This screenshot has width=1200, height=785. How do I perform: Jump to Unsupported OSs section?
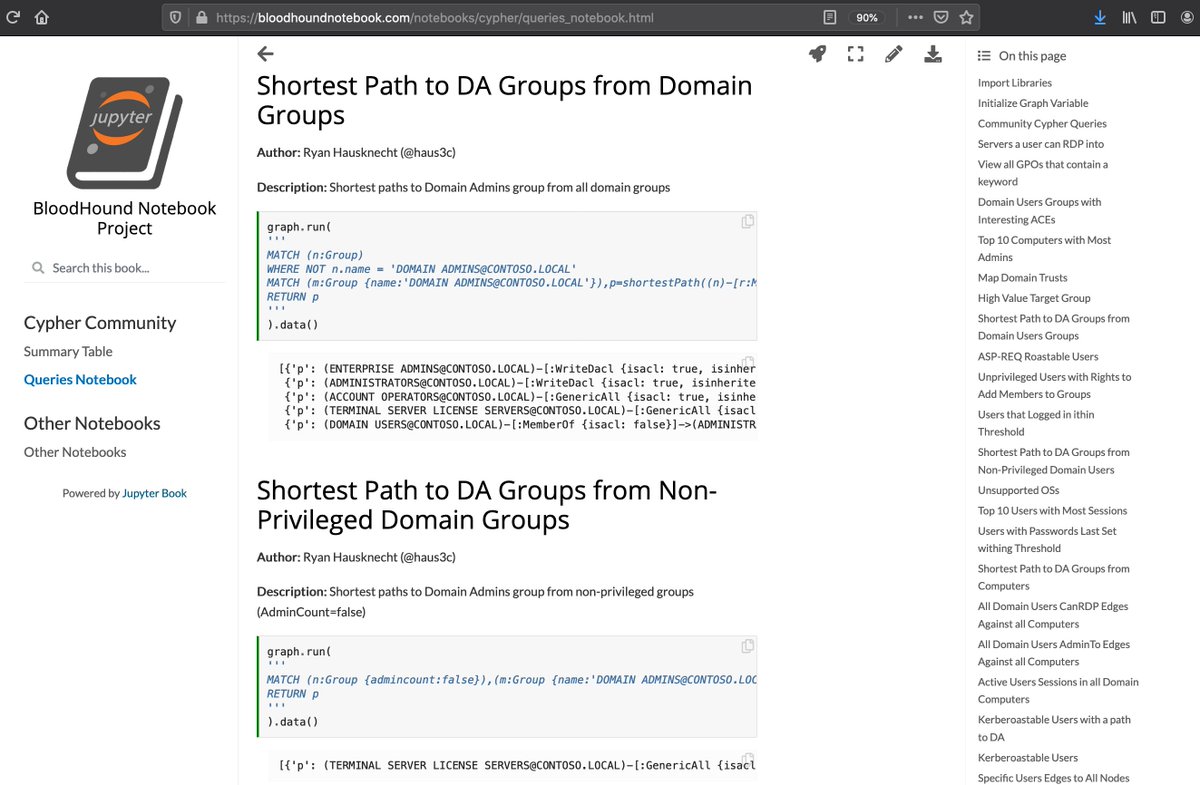coord(1018,490)
